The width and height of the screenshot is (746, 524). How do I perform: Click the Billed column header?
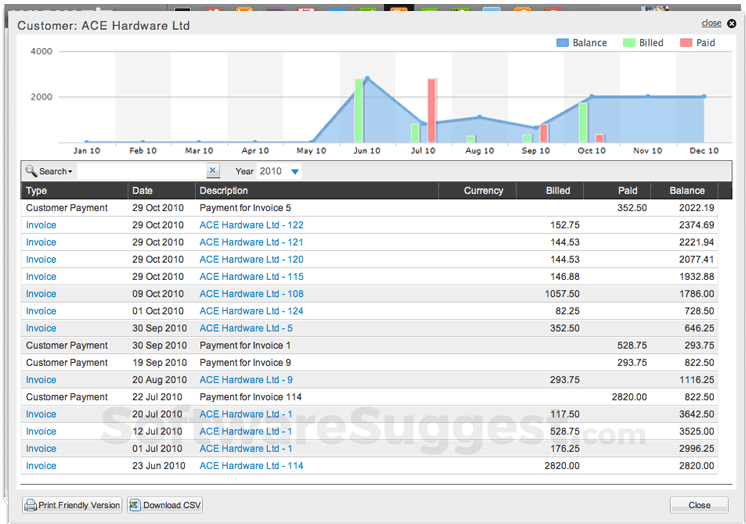550,191
